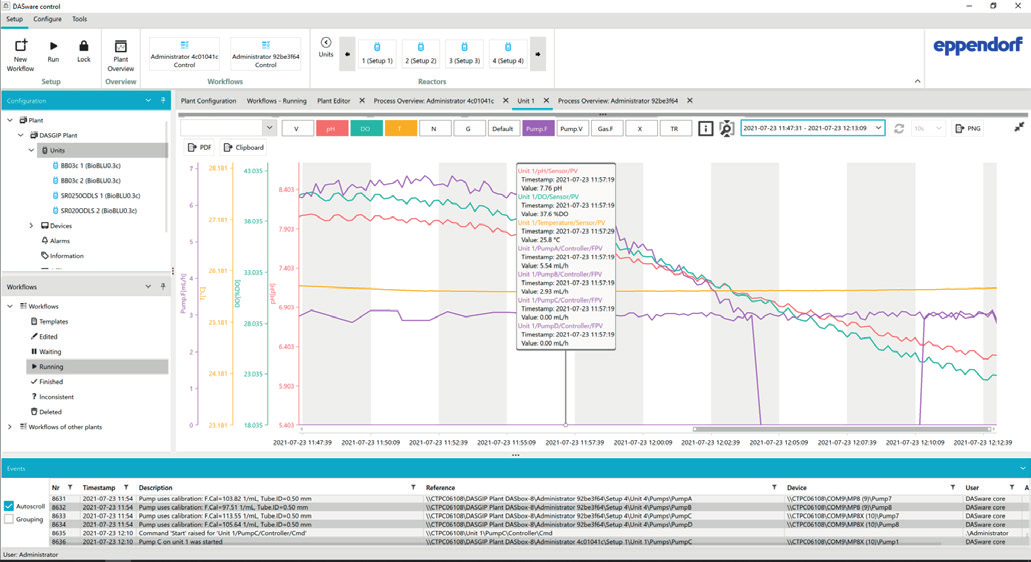
Task: Open Plant Overview
Action: (x=120, y=56)
